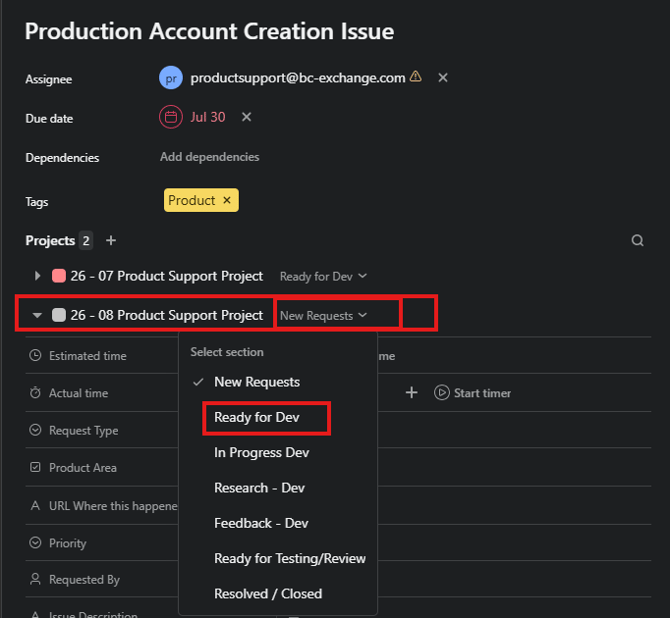The image size is (670, 618).
Task: Click the Jul 30 due date text
Action: click(x=208, y=117)
